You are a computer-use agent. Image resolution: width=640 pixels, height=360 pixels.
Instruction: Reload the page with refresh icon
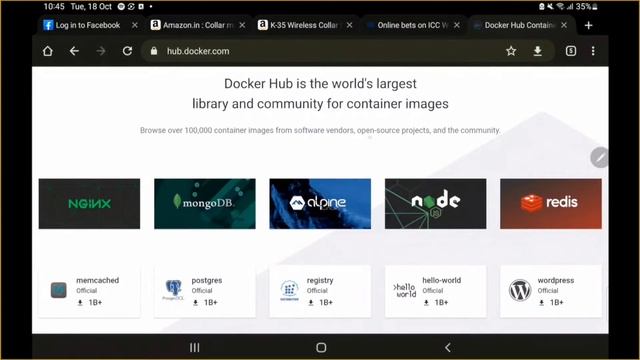click(127, 51)
